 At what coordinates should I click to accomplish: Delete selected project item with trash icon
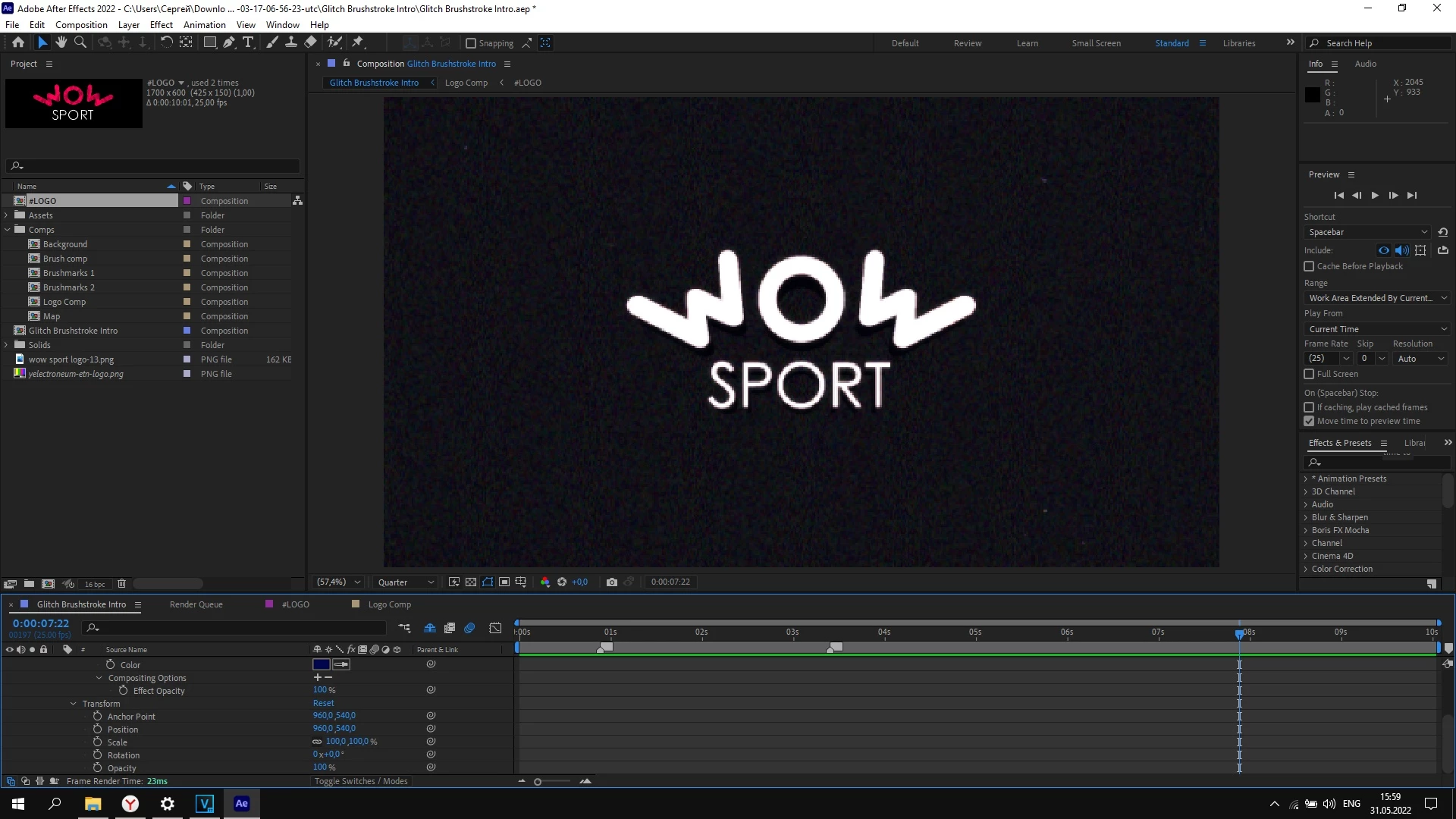pos(121,584)
